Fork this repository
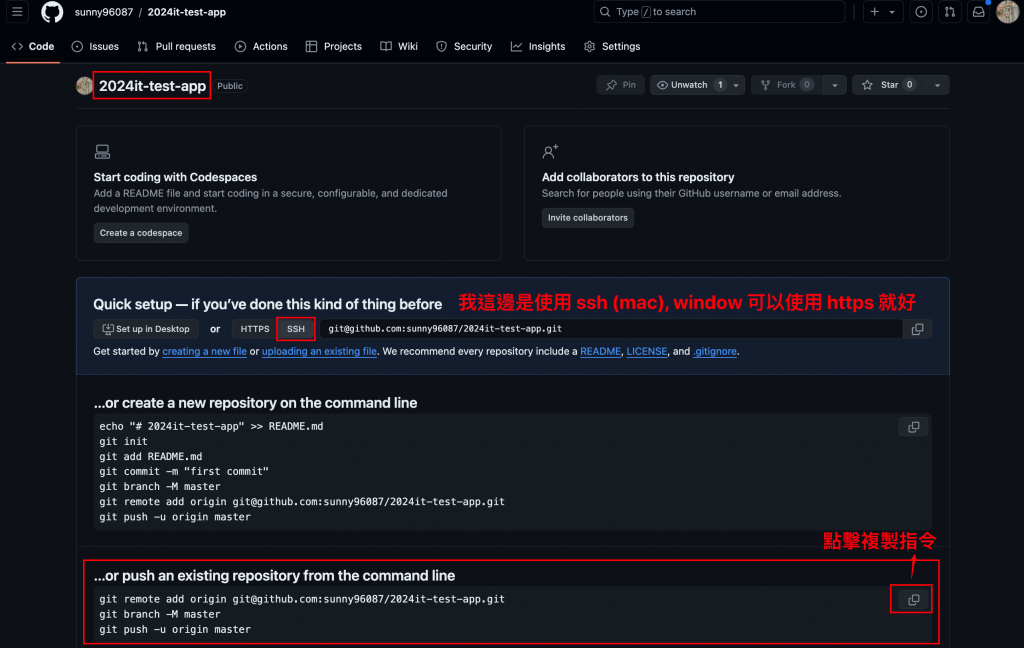The height and width of the screenshot is (648, 1024). [787, 85]
